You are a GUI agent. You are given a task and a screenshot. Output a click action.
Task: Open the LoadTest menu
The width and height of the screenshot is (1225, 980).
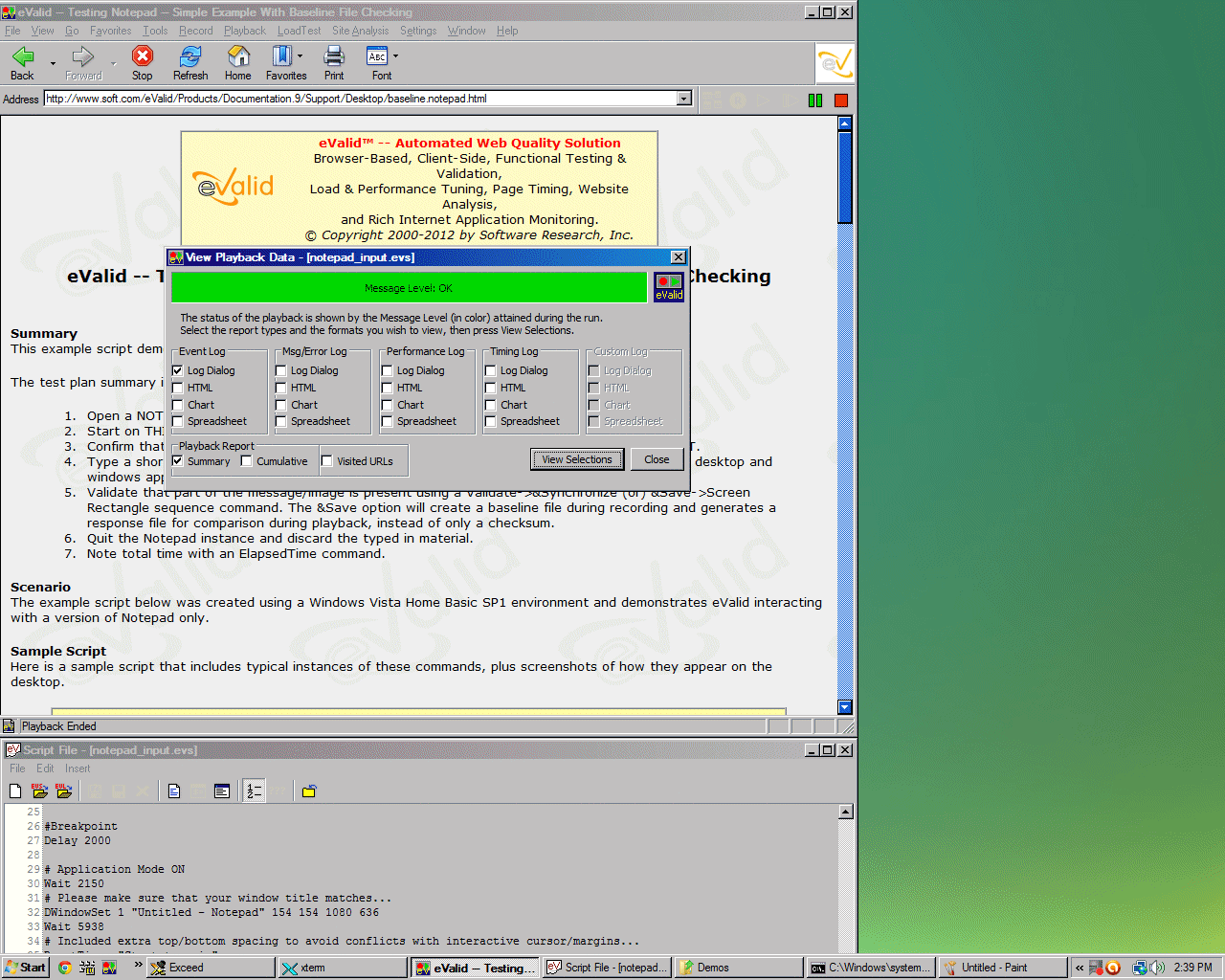tap(300, 31)
